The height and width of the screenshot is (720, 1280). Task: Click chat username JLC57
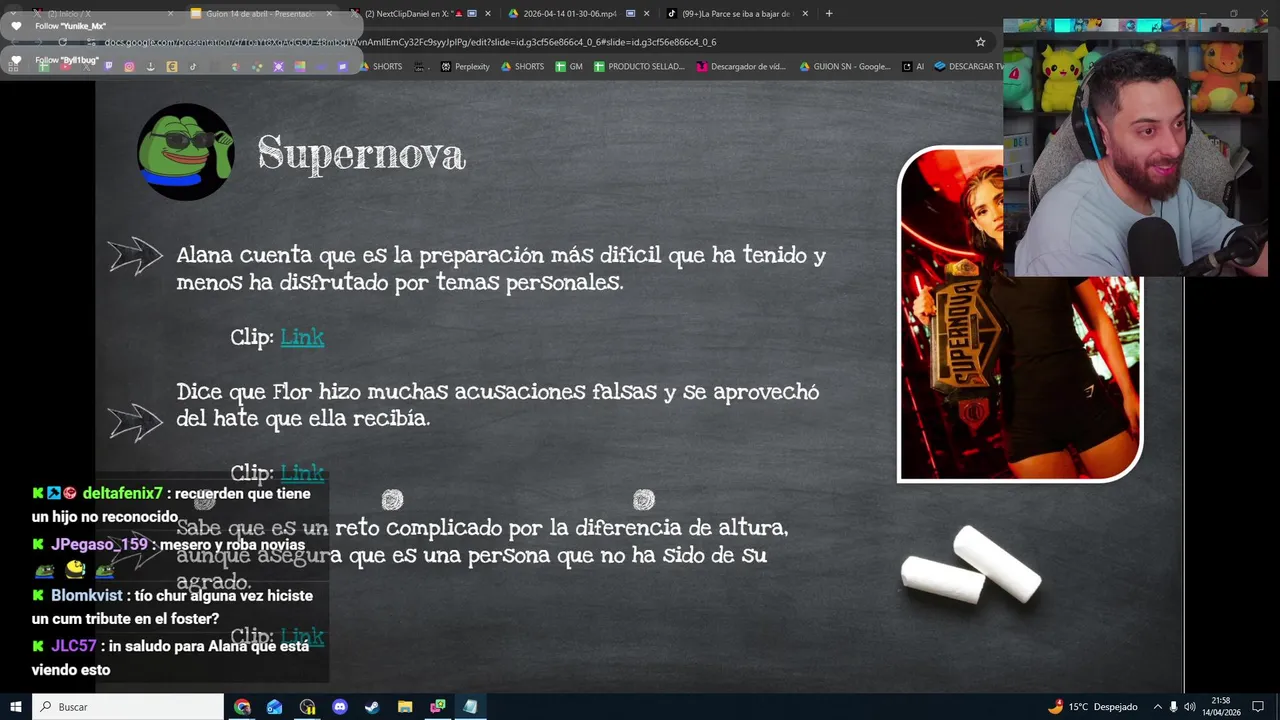pyautogui.click(x=74, y=646)
